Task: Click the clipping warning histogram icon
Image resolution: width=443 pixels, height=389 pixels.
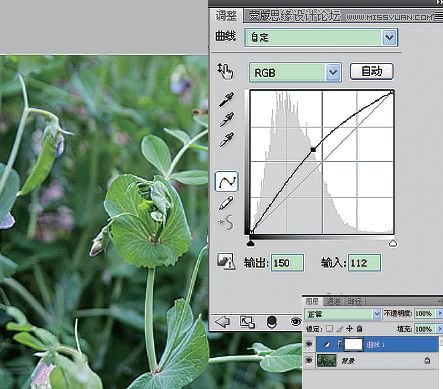Action: [226, 261]
